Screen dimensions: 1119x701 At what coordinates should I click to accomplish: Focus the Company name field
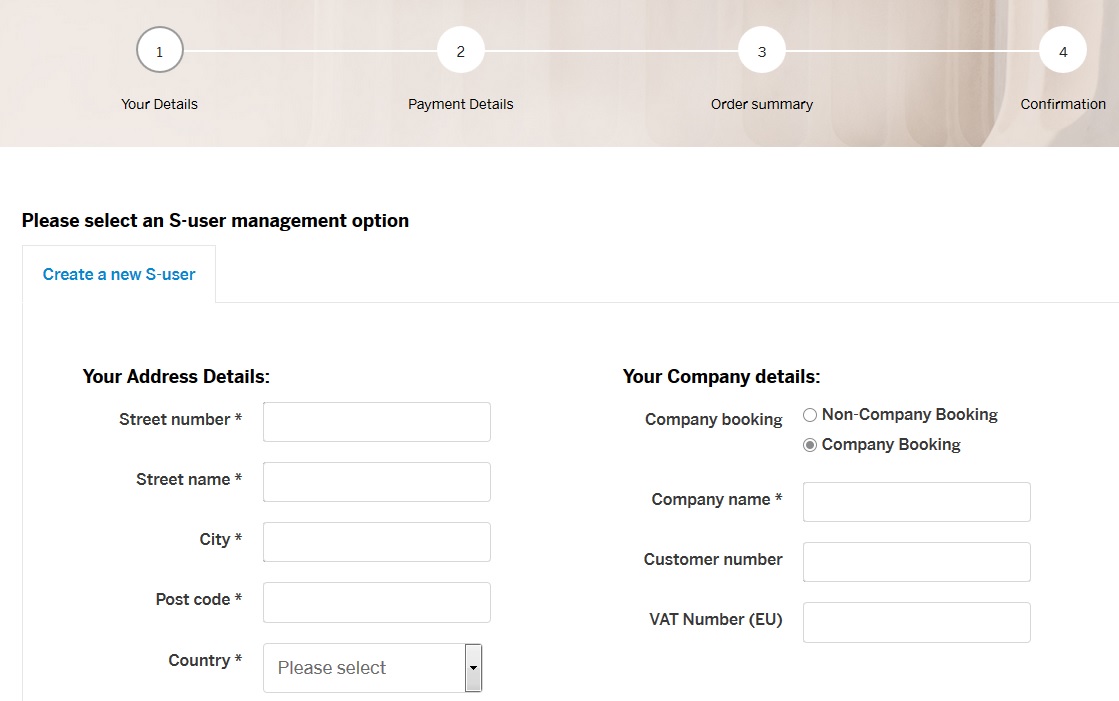pyautogui.click(x=917, y=502)
